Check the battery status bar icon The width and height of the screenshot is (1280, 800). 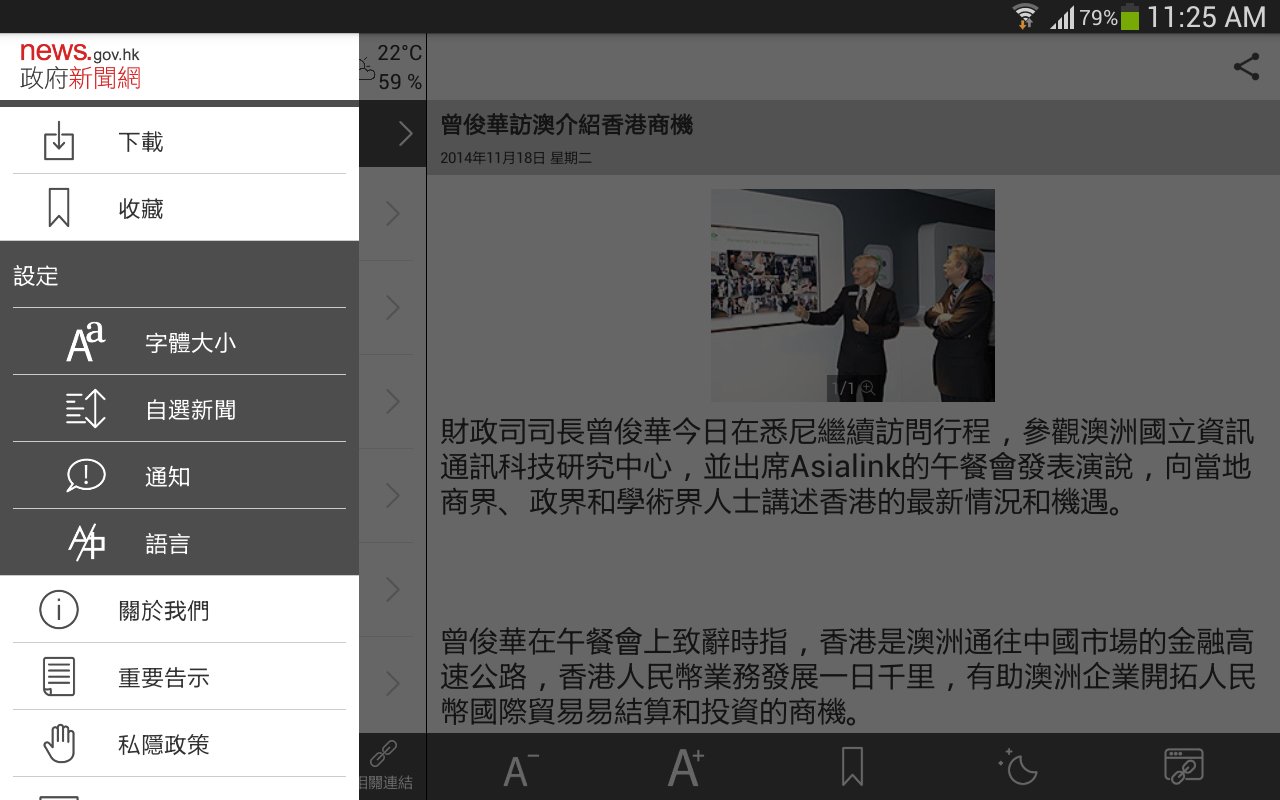(1130, 17)
